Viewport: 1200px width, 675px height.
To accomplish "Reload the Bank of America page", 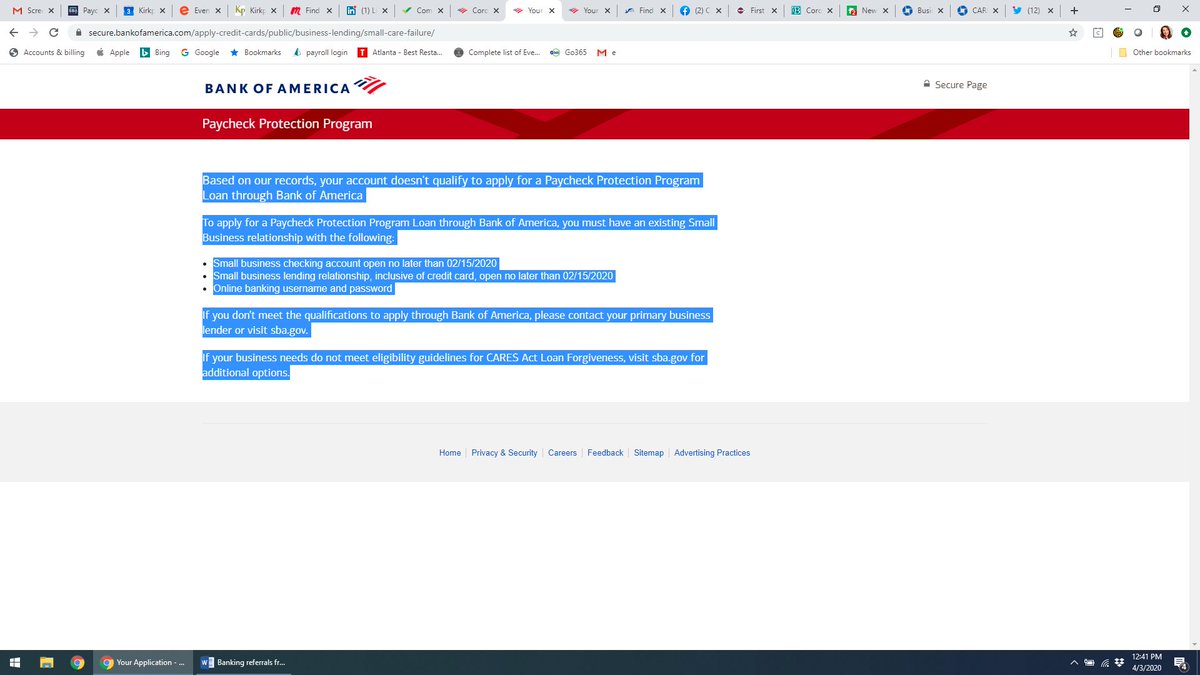I will click(53, 32).
